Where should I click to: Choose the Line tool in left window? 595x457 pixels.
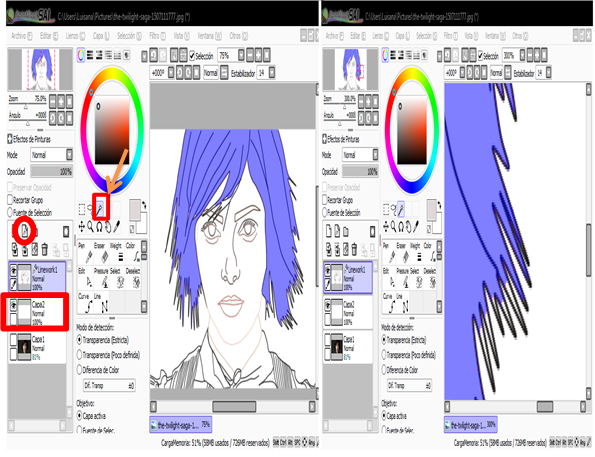tap(102, 303)
